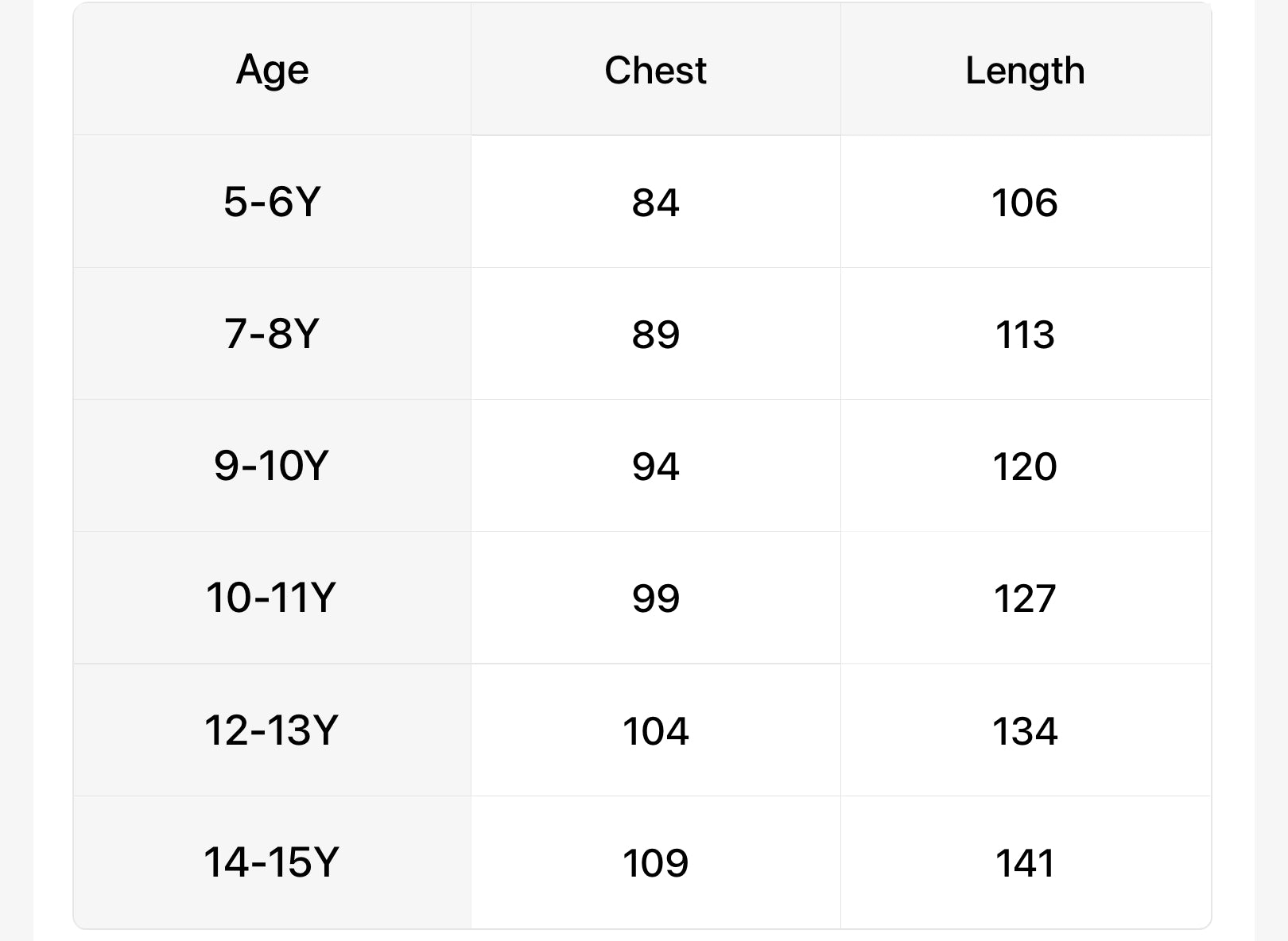Tap the chest measurement 94
Image resolution: width=1288 pixels, height=941 pixels.
(655, 466)
